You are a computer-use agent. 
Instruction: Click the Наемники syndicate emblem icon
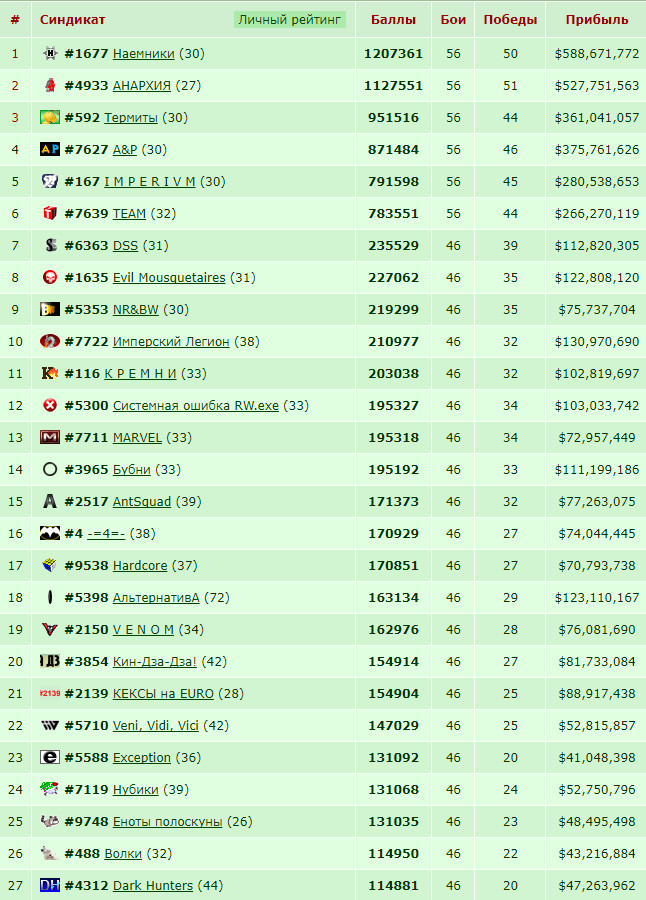(x=50, y=53)
